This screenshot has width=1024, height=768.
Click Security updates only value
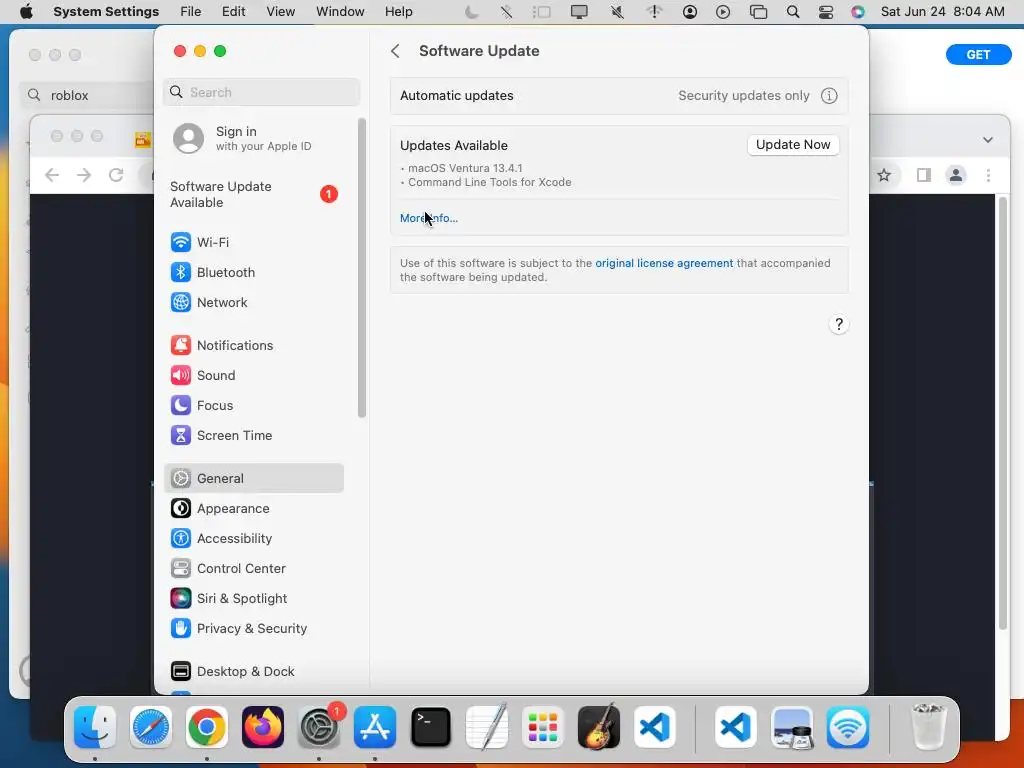pos(743,96)
